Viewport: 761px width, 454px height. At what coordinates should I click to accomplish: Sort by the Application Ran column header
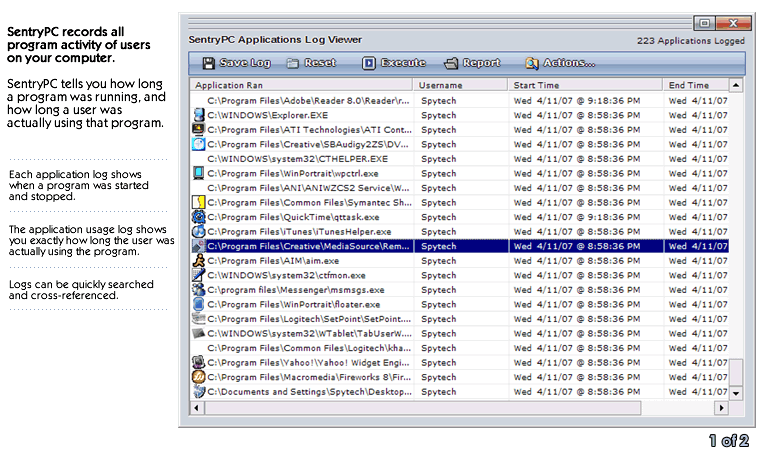coord(301,85)
